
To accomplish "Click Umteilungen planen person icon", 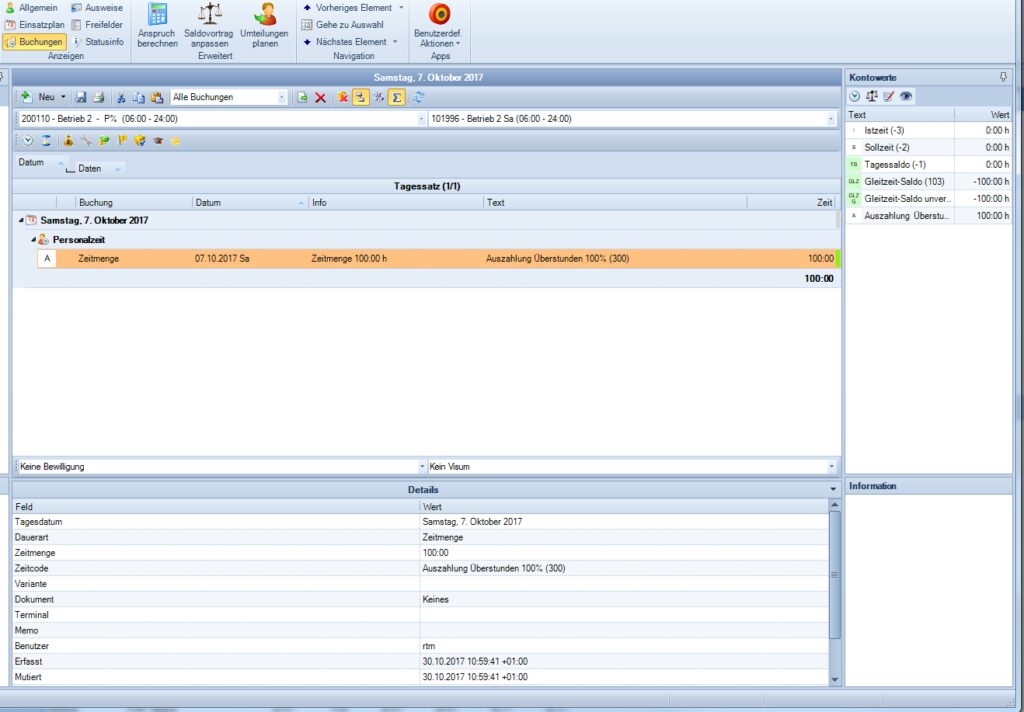I will [x=264, y=14].
